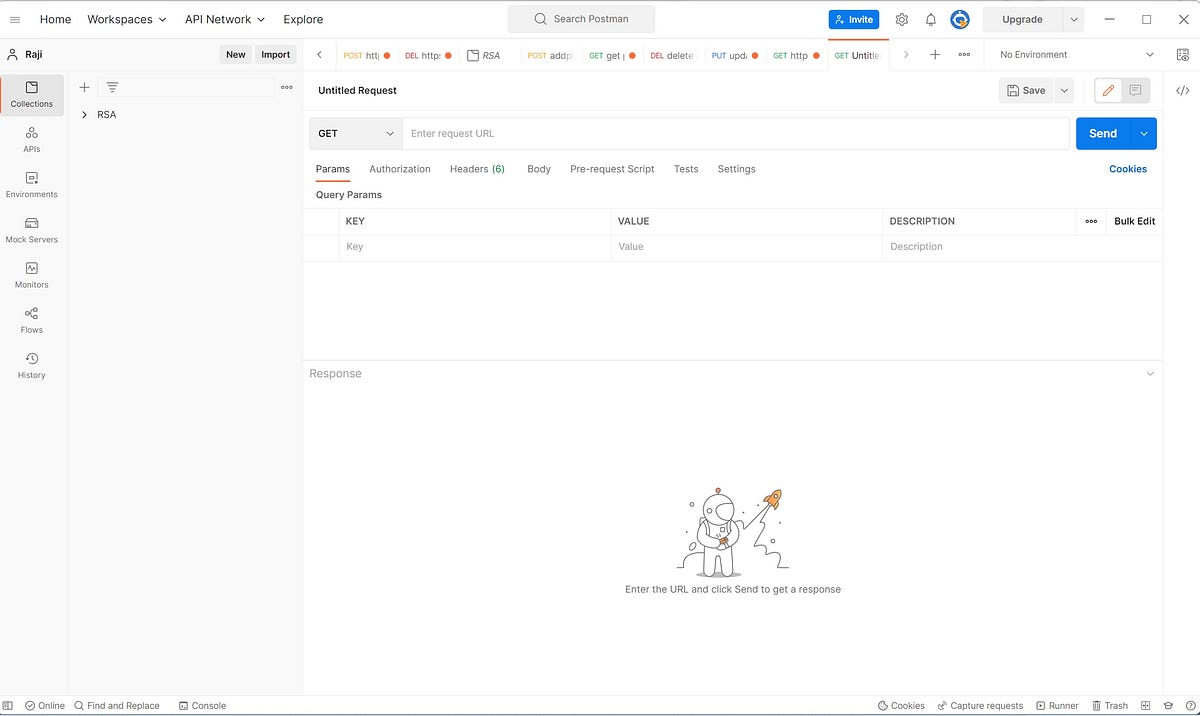Toggle the Online status indicator
Image resolution: width=1200 pixels, height=716 pixels.
click(x=45, y=705)
